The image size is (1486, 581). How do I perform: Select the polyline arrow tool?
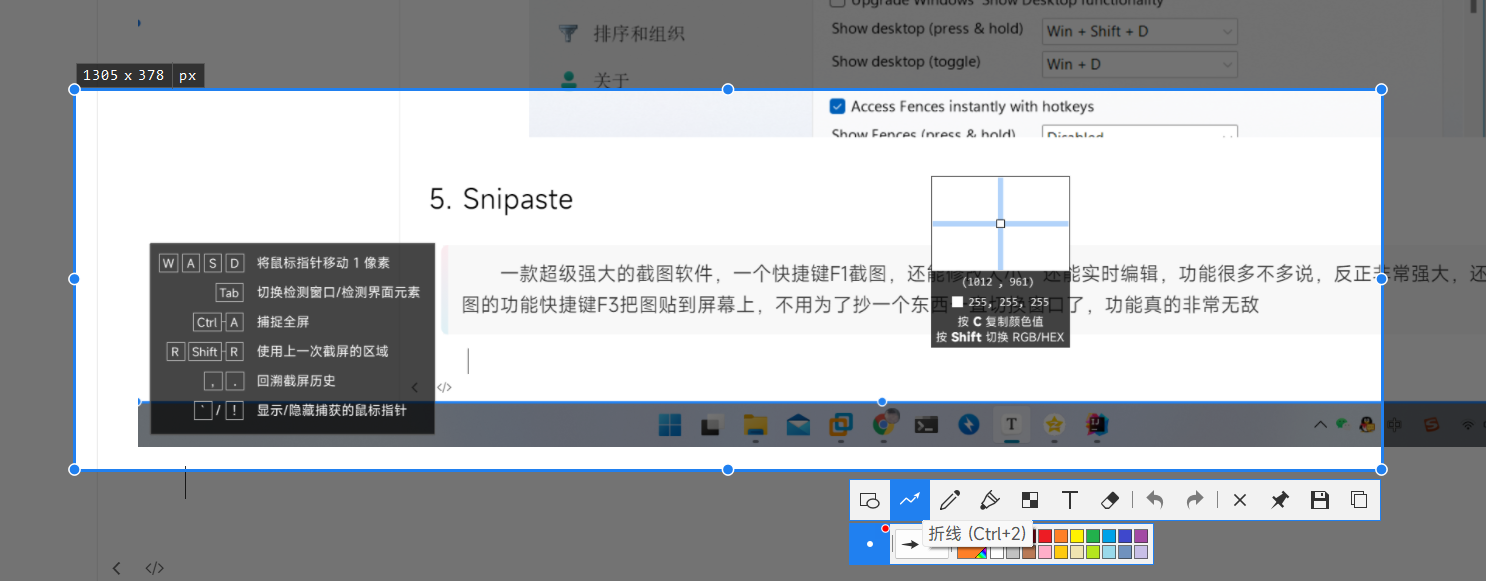909,500
